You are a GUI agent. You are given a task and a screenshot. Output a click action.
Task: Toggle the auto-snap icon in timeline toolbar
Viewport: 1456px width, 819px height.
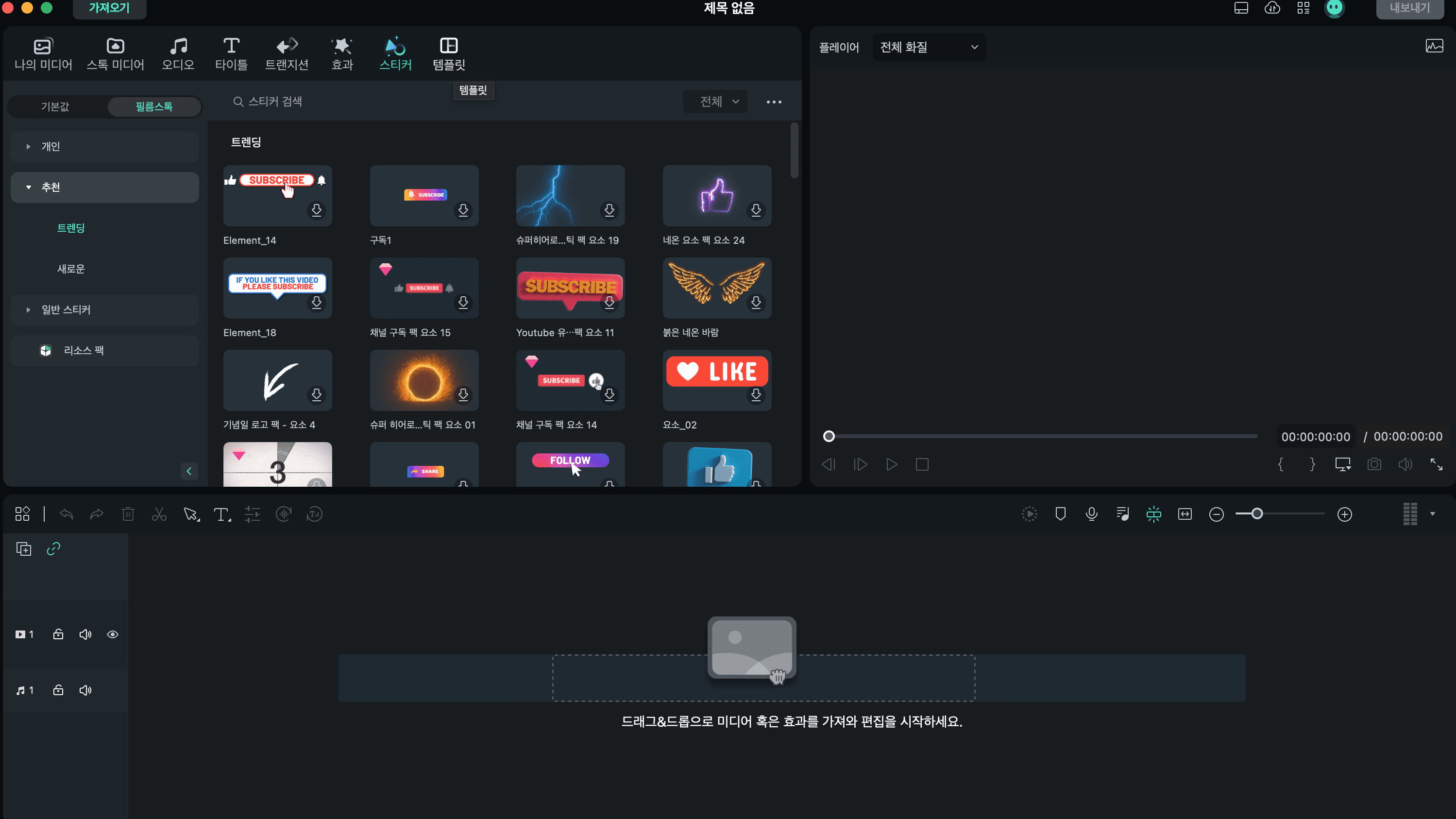click(1153, 514)
